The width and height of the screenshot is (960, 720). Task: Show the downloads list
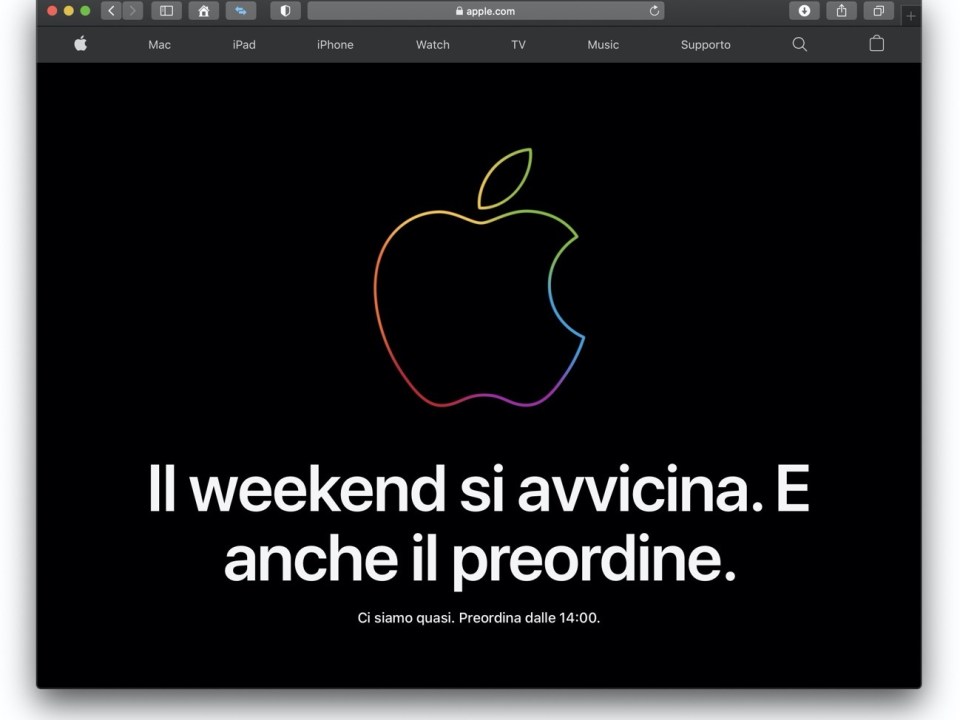804,10
